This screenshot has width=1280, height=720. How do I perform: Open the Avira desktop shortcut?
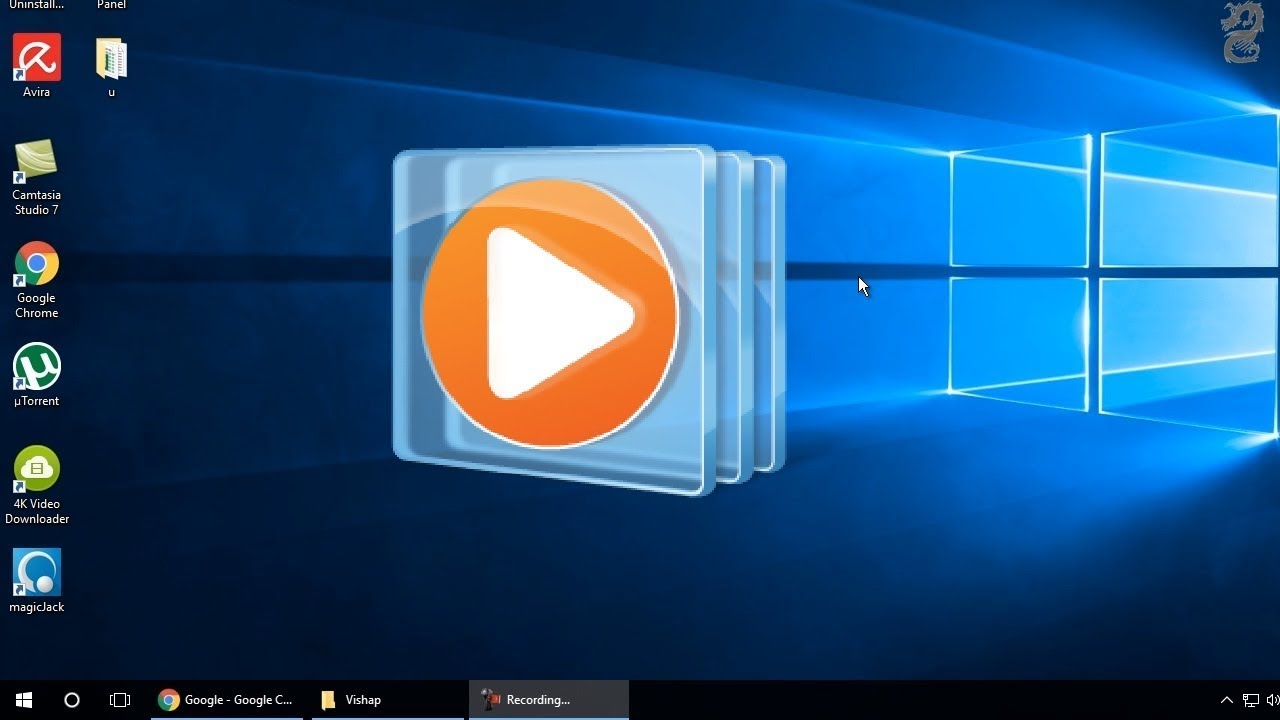click(37, 66)
